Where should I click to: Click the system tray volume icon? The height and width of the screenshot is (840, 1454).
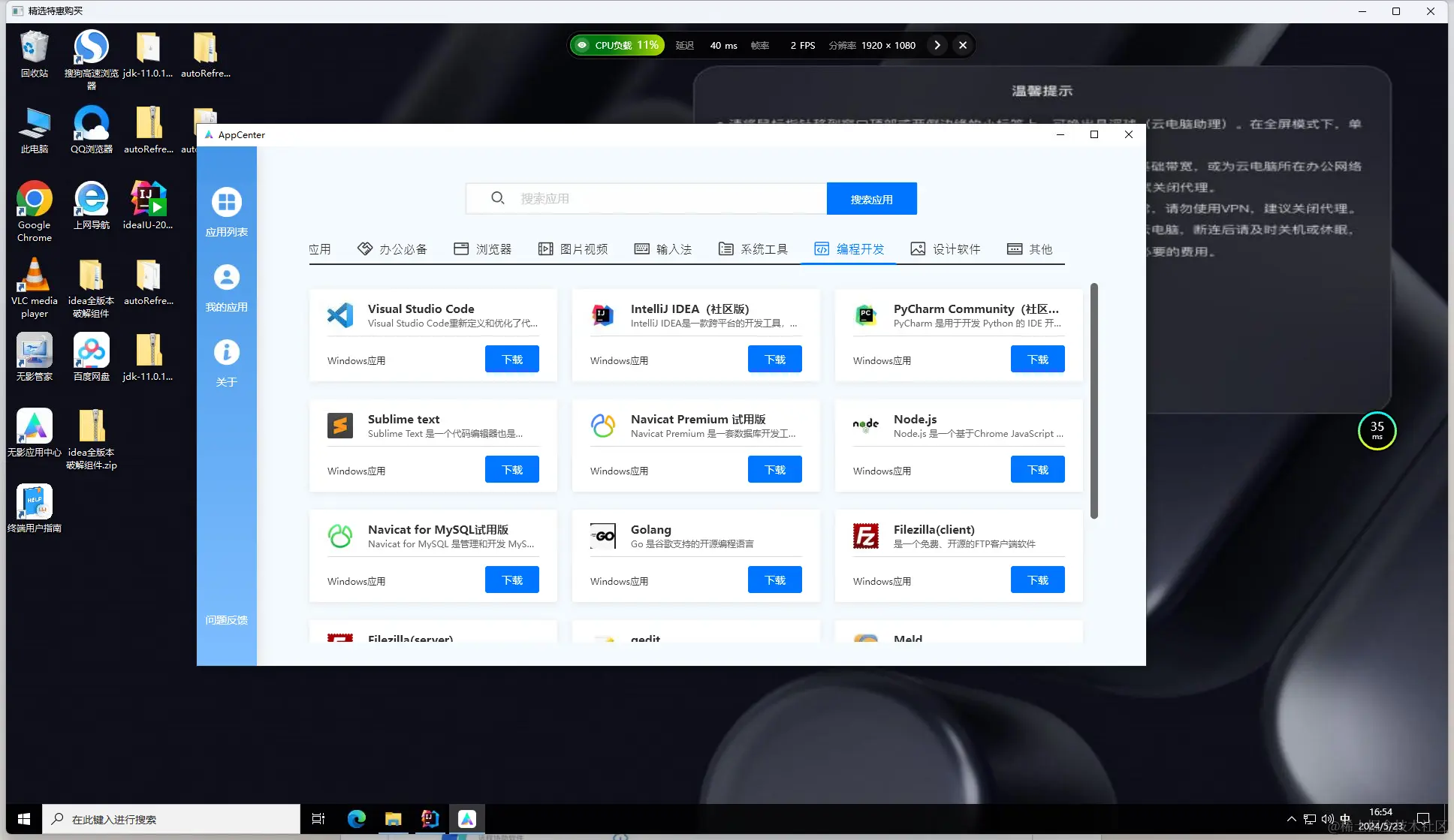(1328, 819)
